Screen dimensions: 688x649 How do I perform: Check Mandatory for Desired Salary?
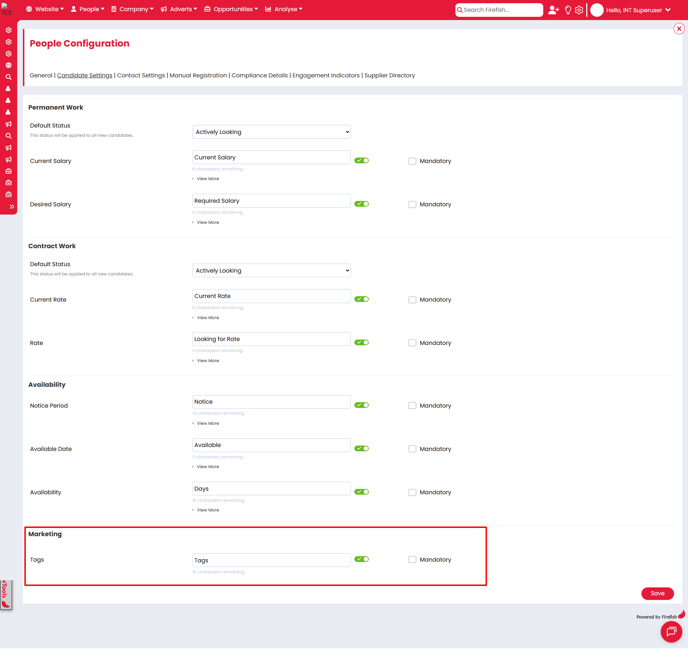[412, 204]
